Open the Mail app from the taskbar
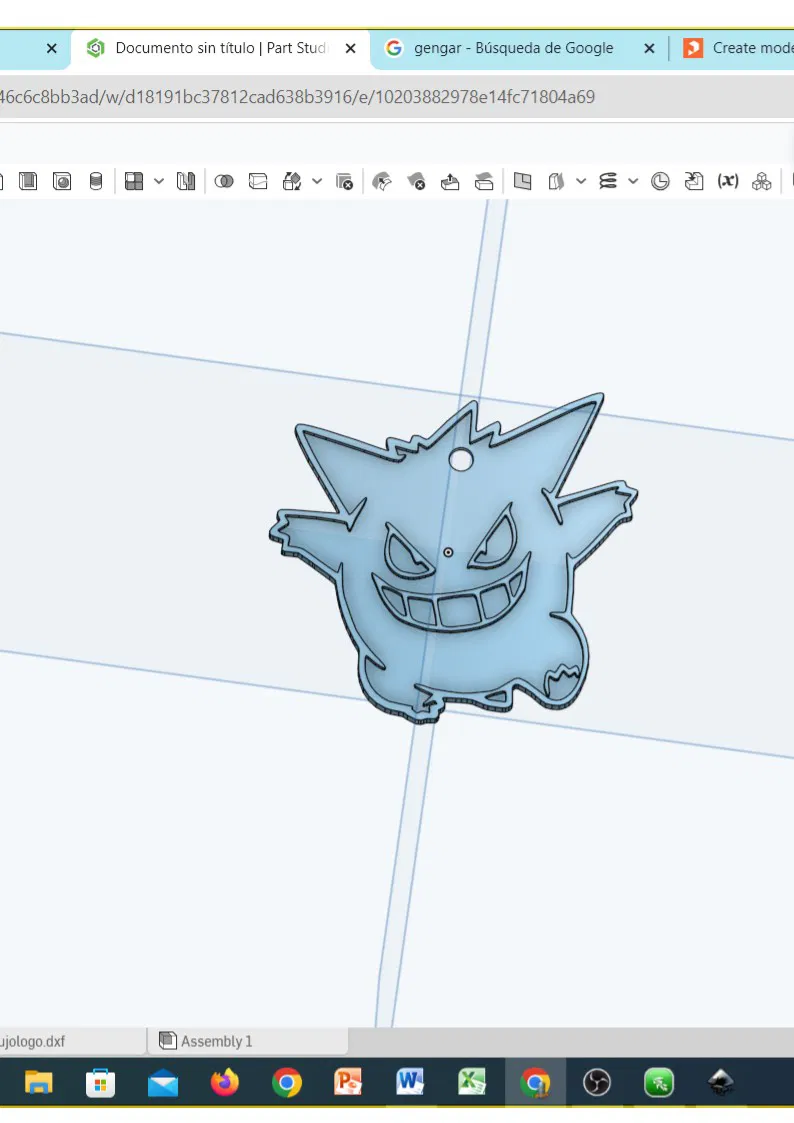 click(163, 1082)
